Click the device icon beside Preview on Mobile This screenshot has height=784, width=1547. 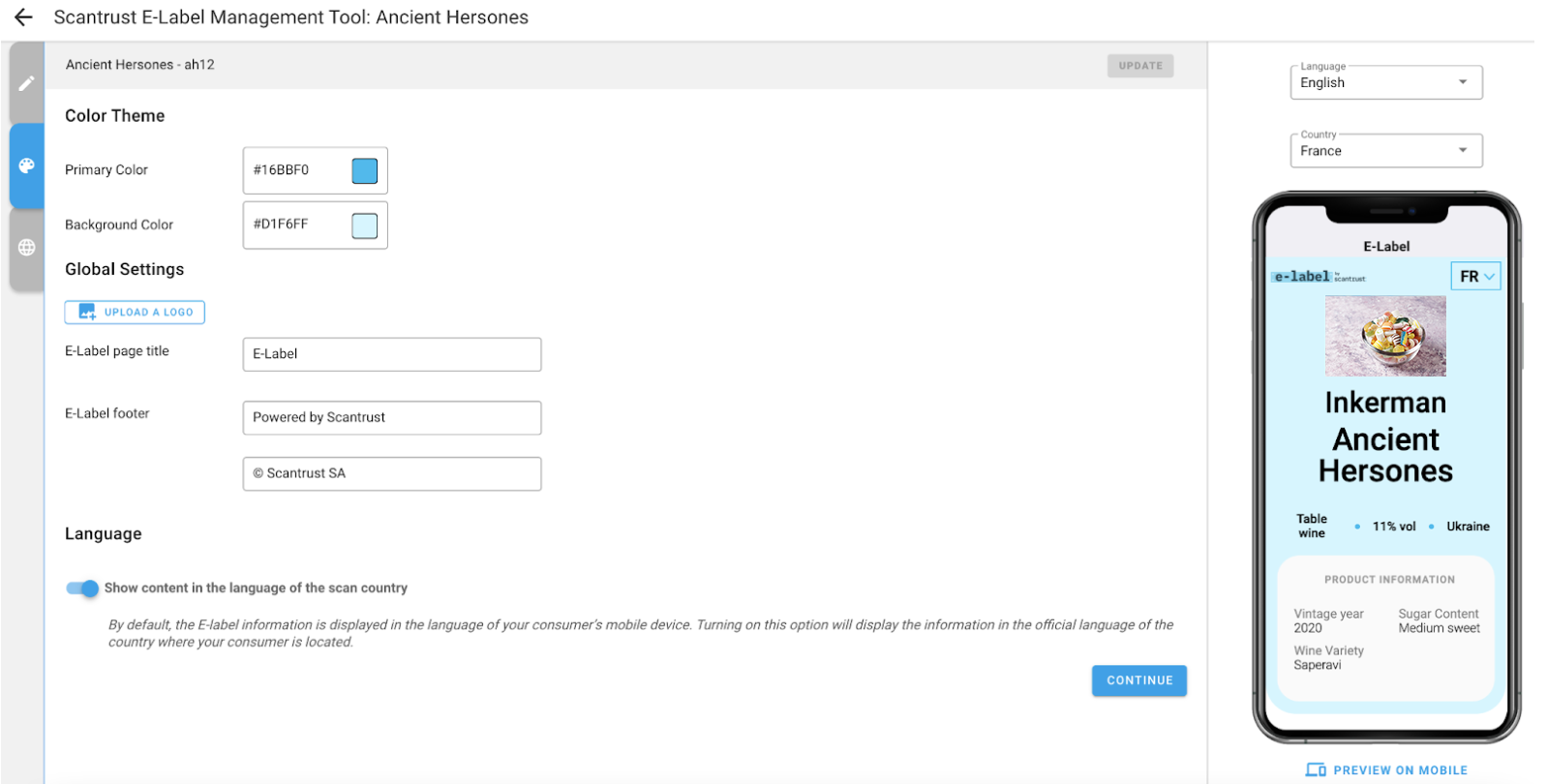click(1316, 770)
